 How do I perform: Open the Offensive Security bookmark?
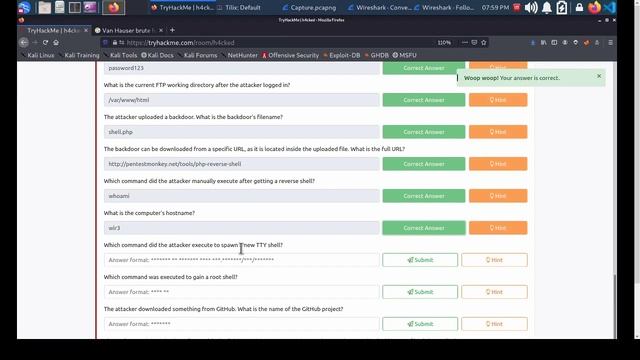pyautogui.click(x=290, y=55)
